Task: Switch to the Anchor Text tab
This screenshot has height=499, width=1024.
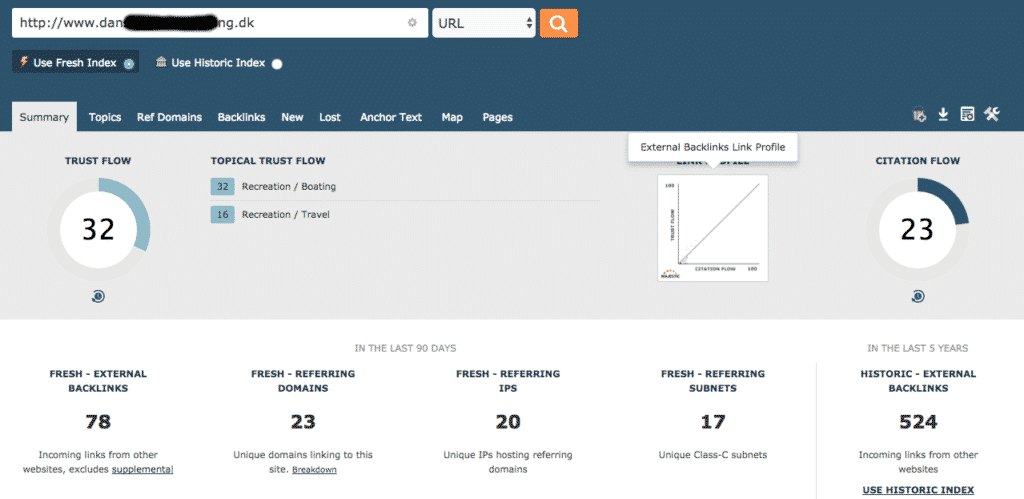Action: [391, 117]
